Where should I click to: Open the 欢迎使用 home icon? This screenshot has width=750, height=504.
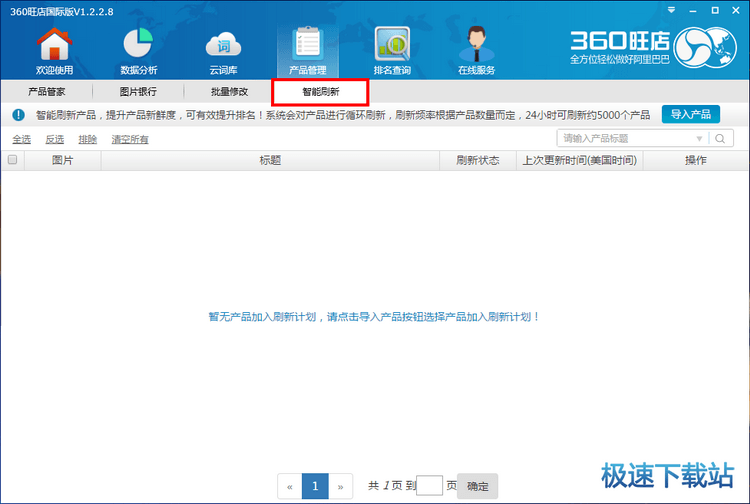pos(55,51)
